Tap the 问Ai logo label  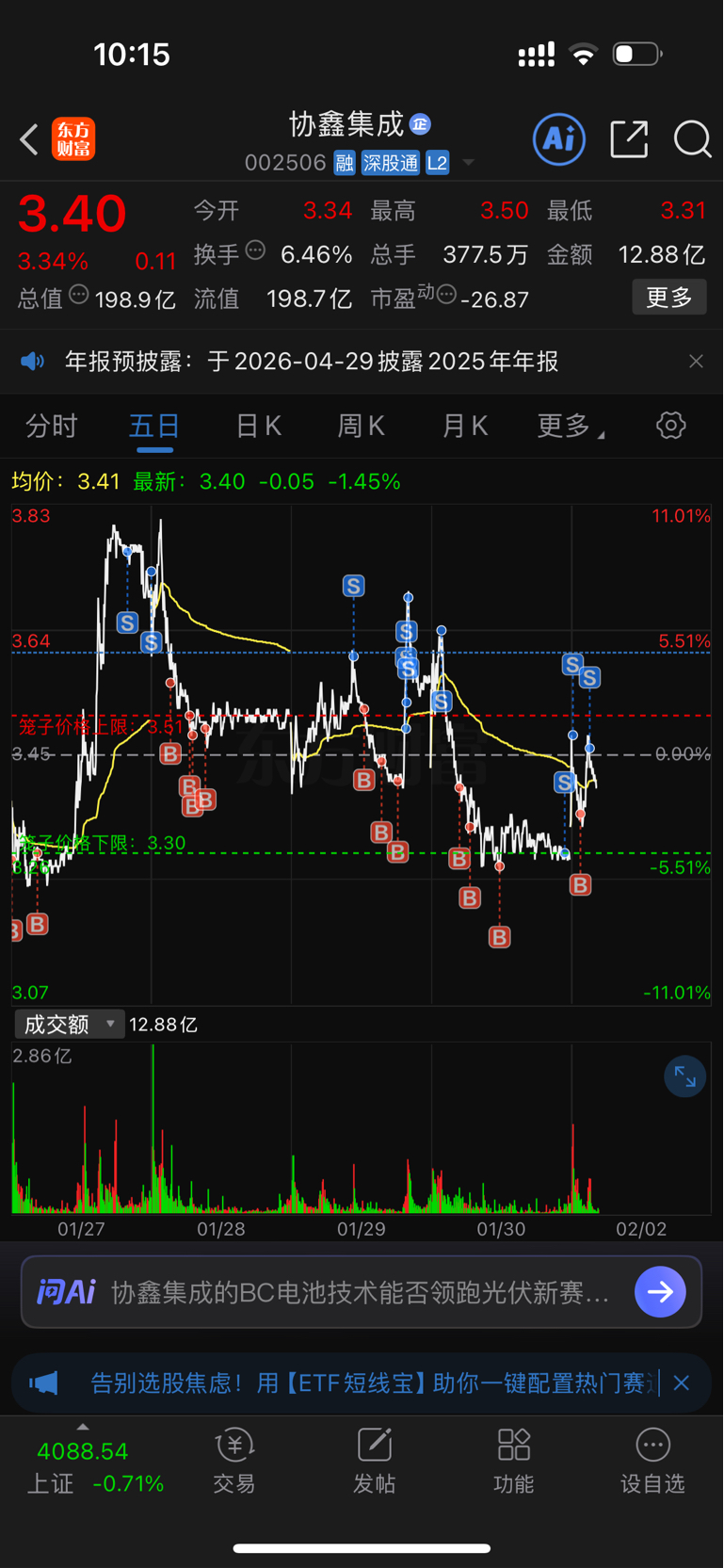coord(66,1292)
